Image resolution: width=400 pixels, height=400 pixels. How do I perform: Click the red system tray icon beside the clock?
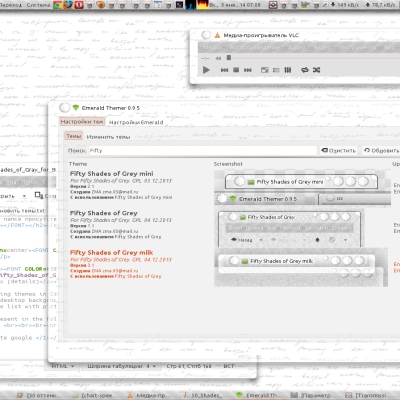coord(273,5)
